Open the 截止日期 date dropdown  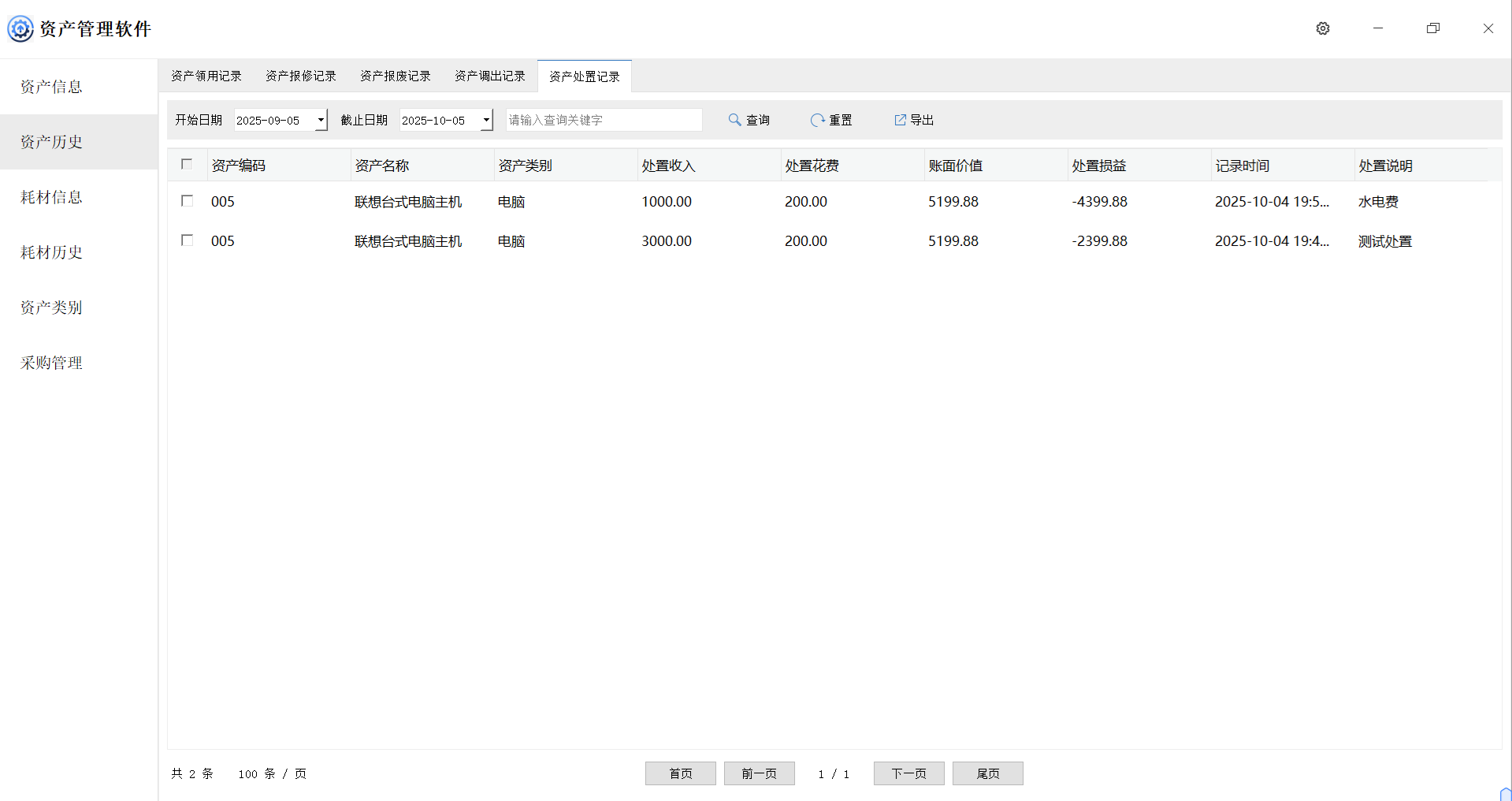(x=485, y=120)
